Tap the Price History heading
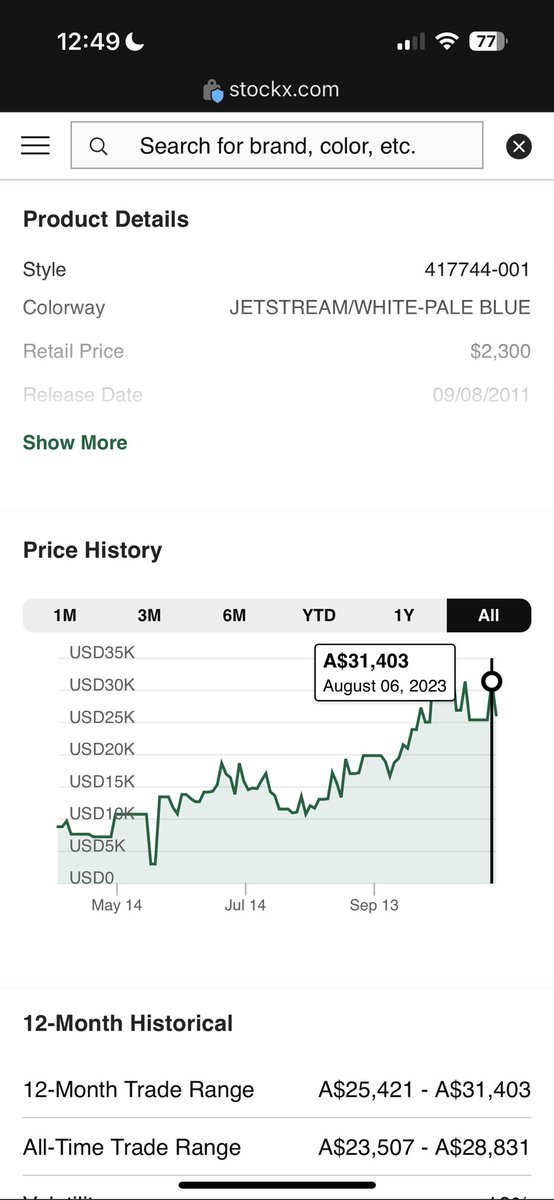This screenshot has width=554, height=1200. [x=92, y=550]
